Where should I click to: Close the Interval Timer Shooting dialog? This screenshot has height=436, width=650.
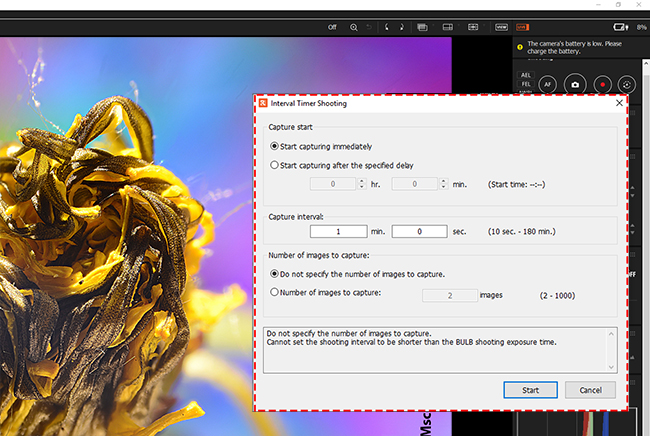(x=618, y=102)
